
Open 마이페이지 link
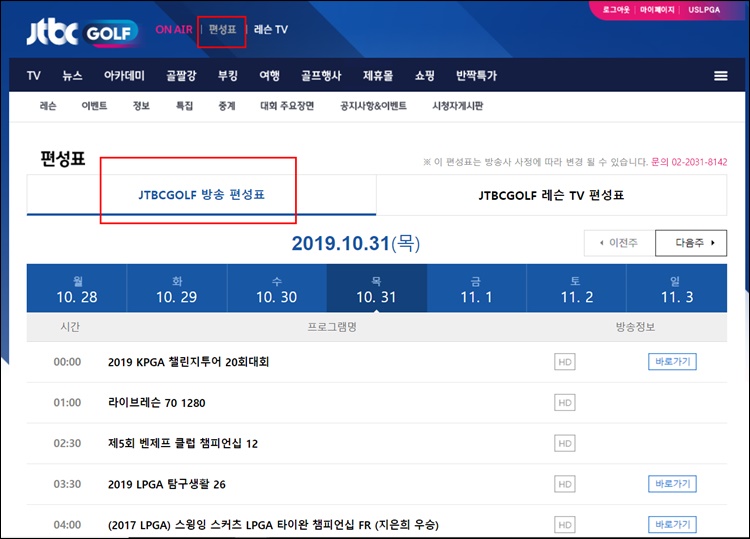(657, 10)
